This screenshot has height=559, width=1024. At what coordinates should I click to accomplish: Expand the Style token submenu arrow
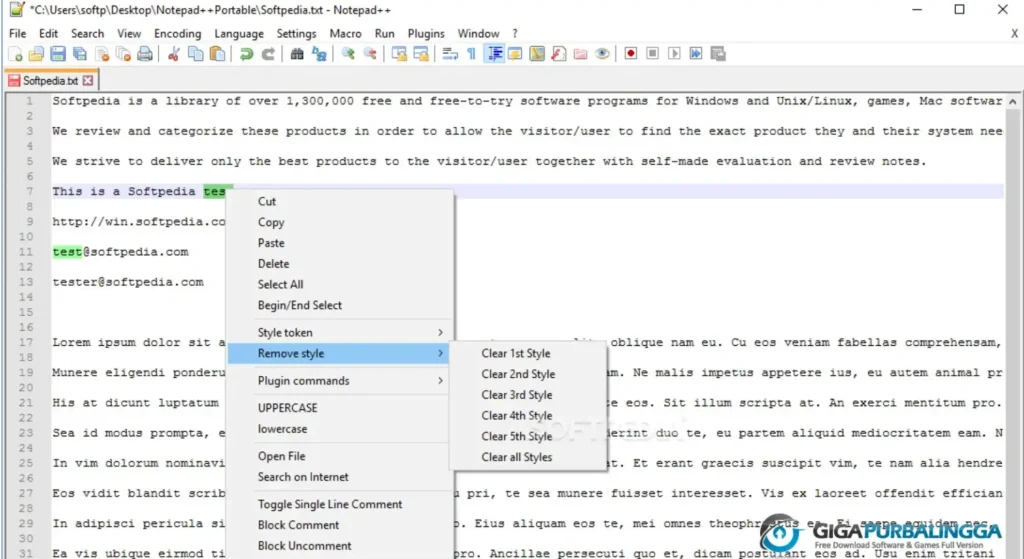pyautogui.click(x=440, y=332)
